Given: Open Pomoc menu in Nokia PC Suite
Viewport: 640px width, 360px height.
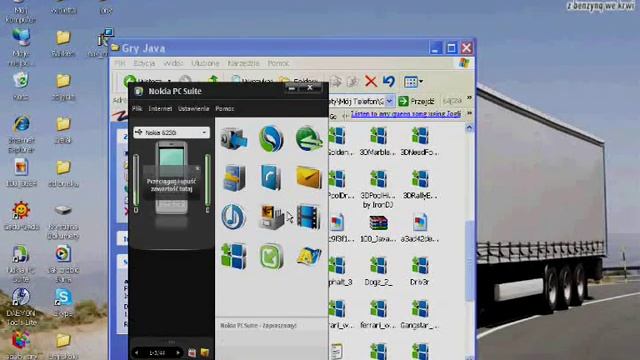Looking at the screenshot, I should [224, 109].
